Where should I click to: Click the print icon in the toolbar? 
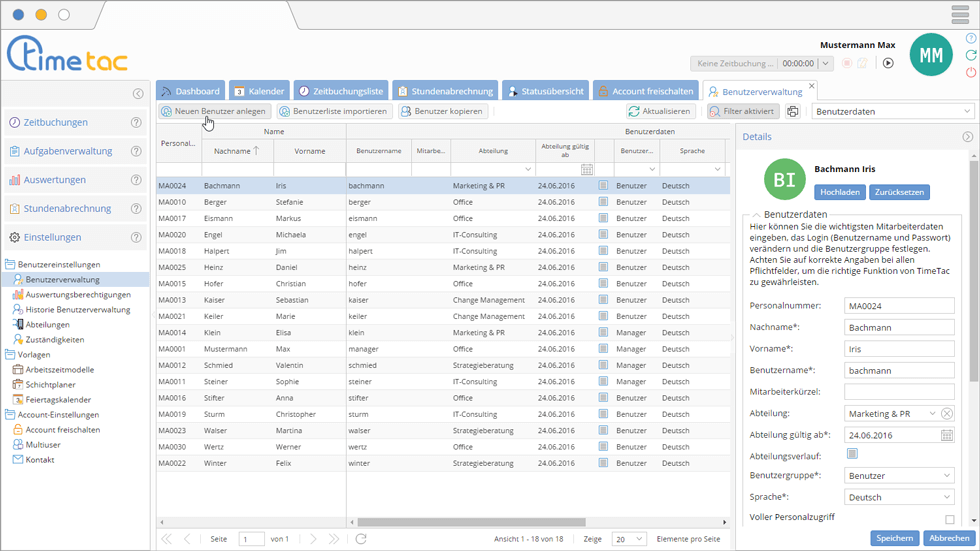point(793,112)
